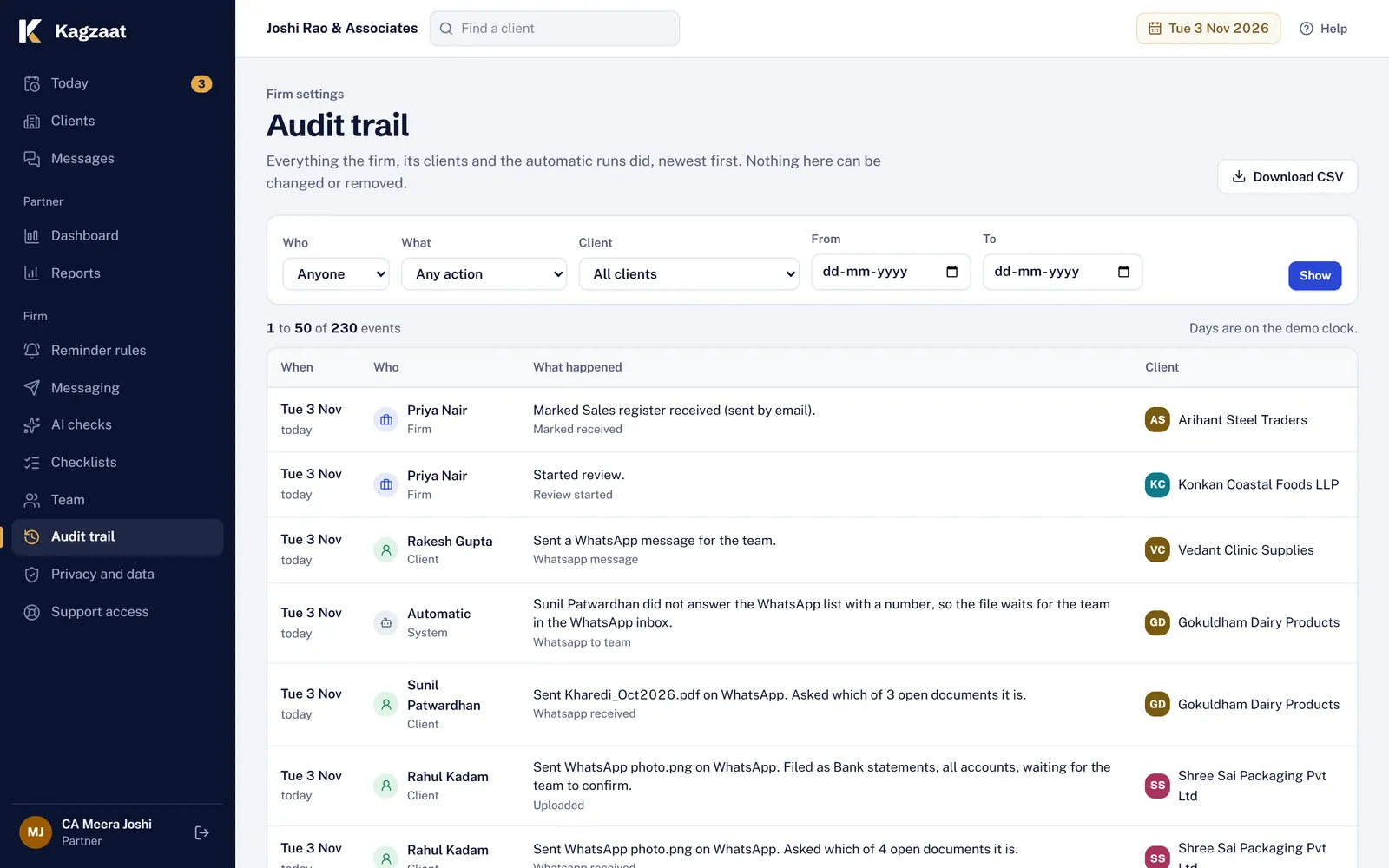Click the Today badge showing 3

[201, 83]
